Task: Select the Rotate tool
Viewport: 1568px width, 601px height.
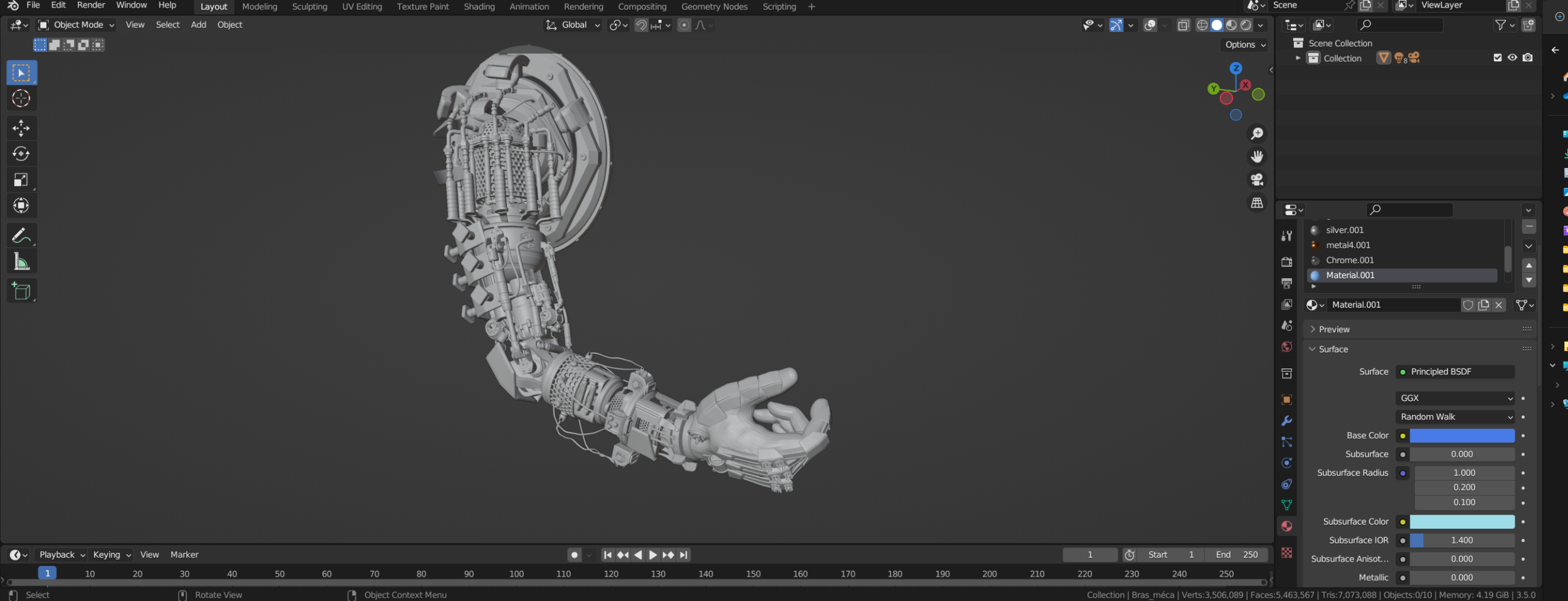Action: (21, 154)
